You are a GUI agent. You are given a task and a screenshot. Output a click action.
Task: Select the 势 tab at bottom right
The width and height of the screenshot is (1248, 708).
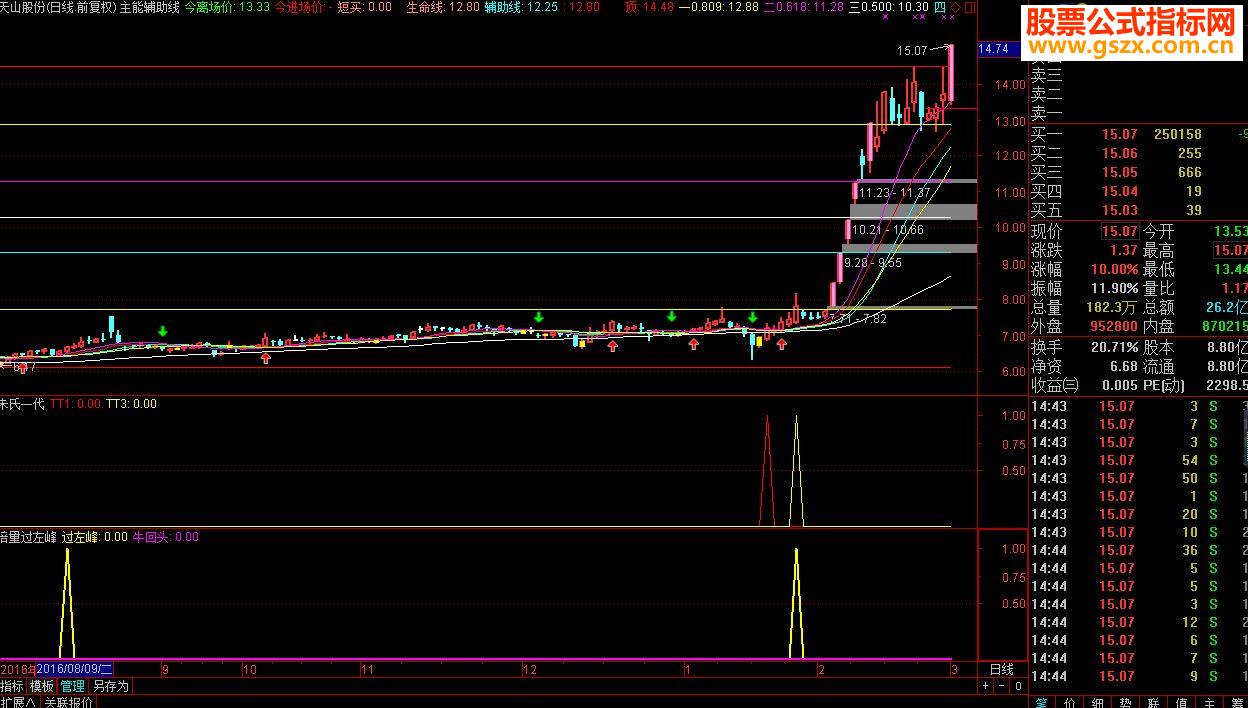1126,702
